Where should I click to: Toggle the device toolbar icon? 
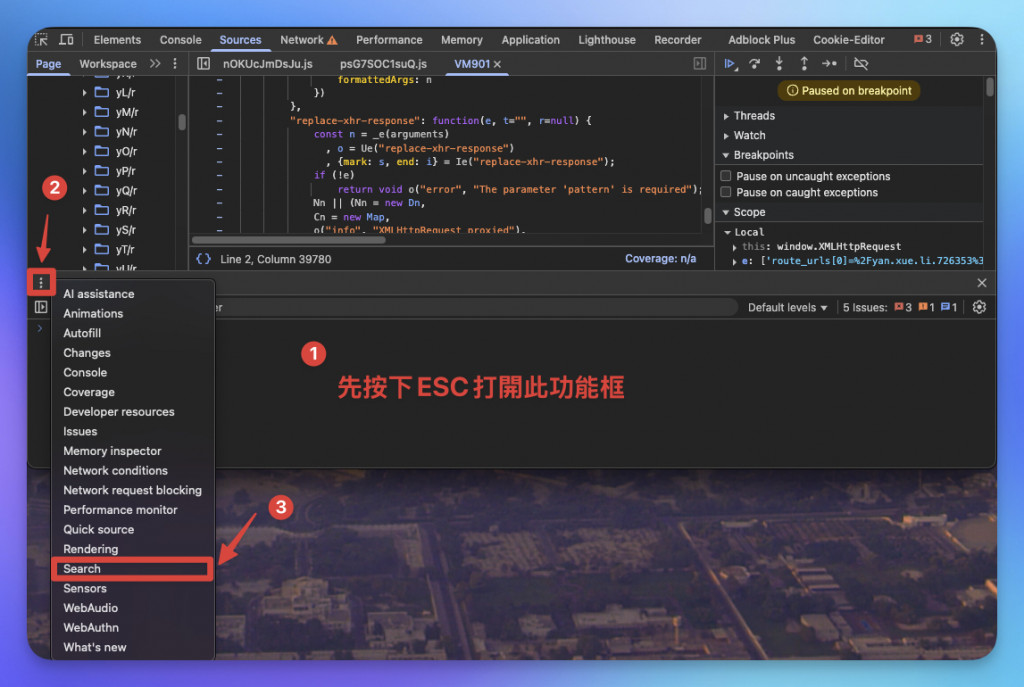tap(67, 40)
